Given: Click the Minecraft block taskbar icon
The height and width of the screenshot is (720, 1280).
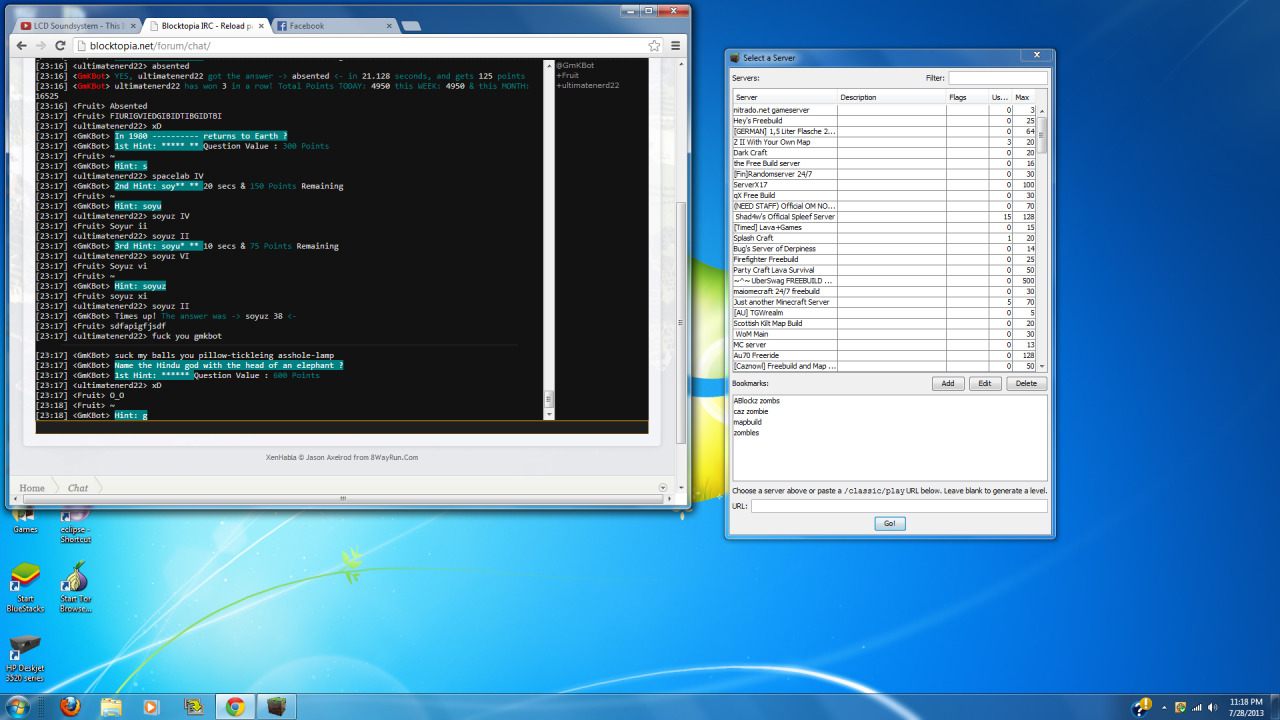Looking at the screenshot, I should click(x=276, y=707).
